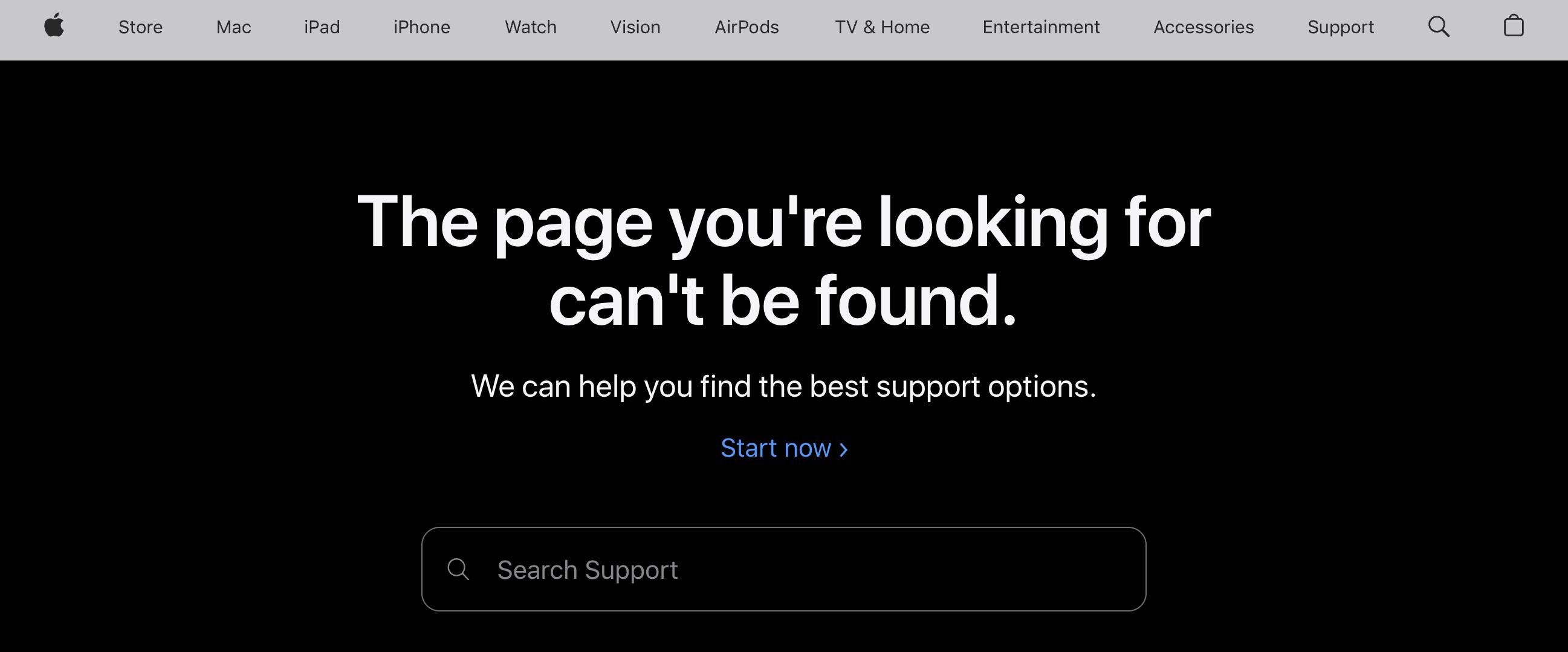Select iPad in the navigation bar
Viewport: 1568px width, 652px height.
click(322, 27)
